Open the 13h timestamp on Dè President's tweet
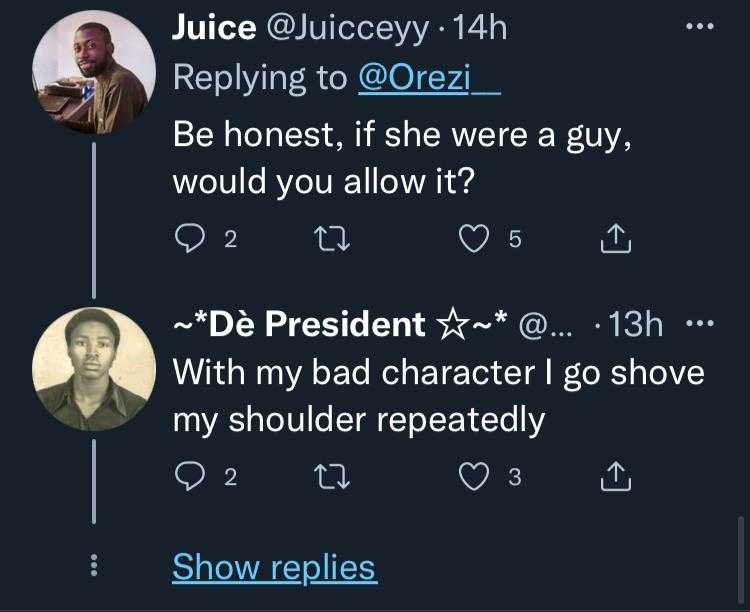750x612 pixels. (x=636, y=324)
